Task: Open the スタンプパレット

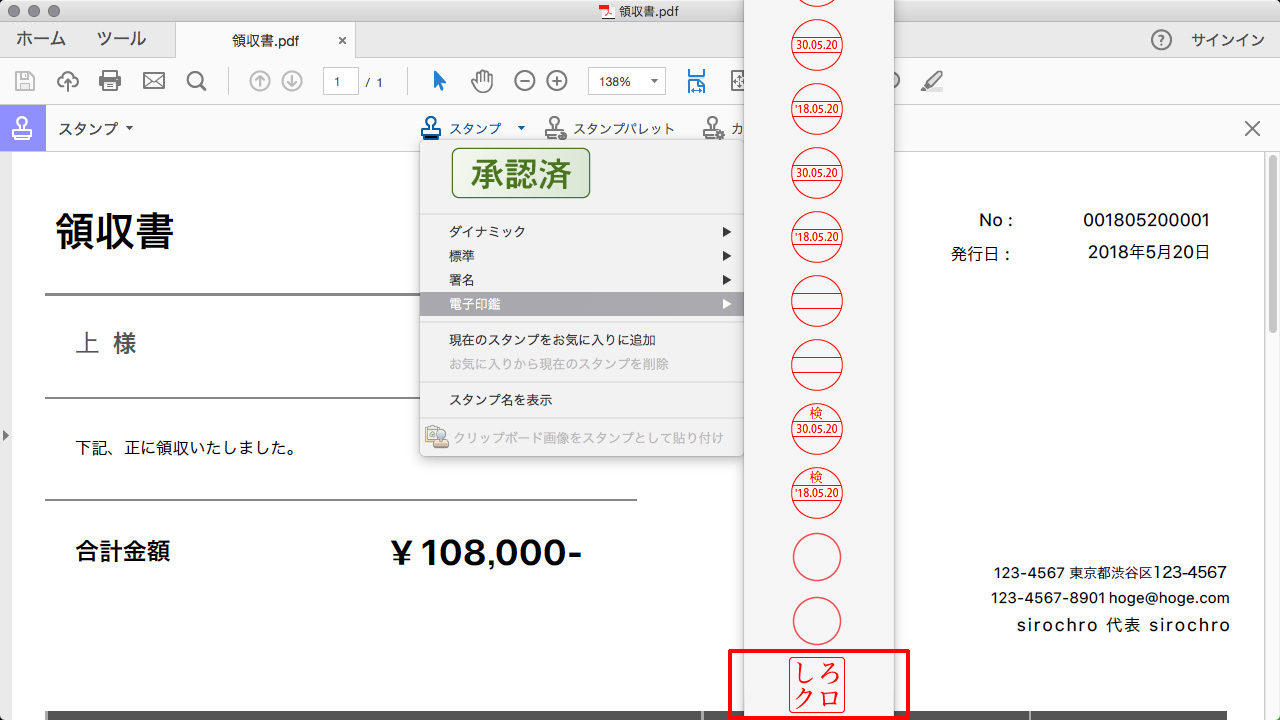Action: [x=610, y=129]
